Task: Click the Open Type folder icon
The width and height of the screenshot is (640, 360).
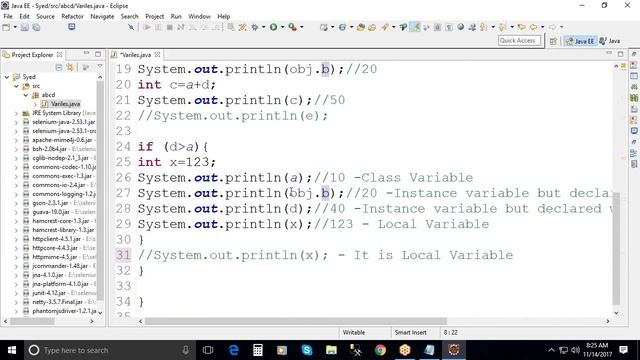Action: pos(360,27)
